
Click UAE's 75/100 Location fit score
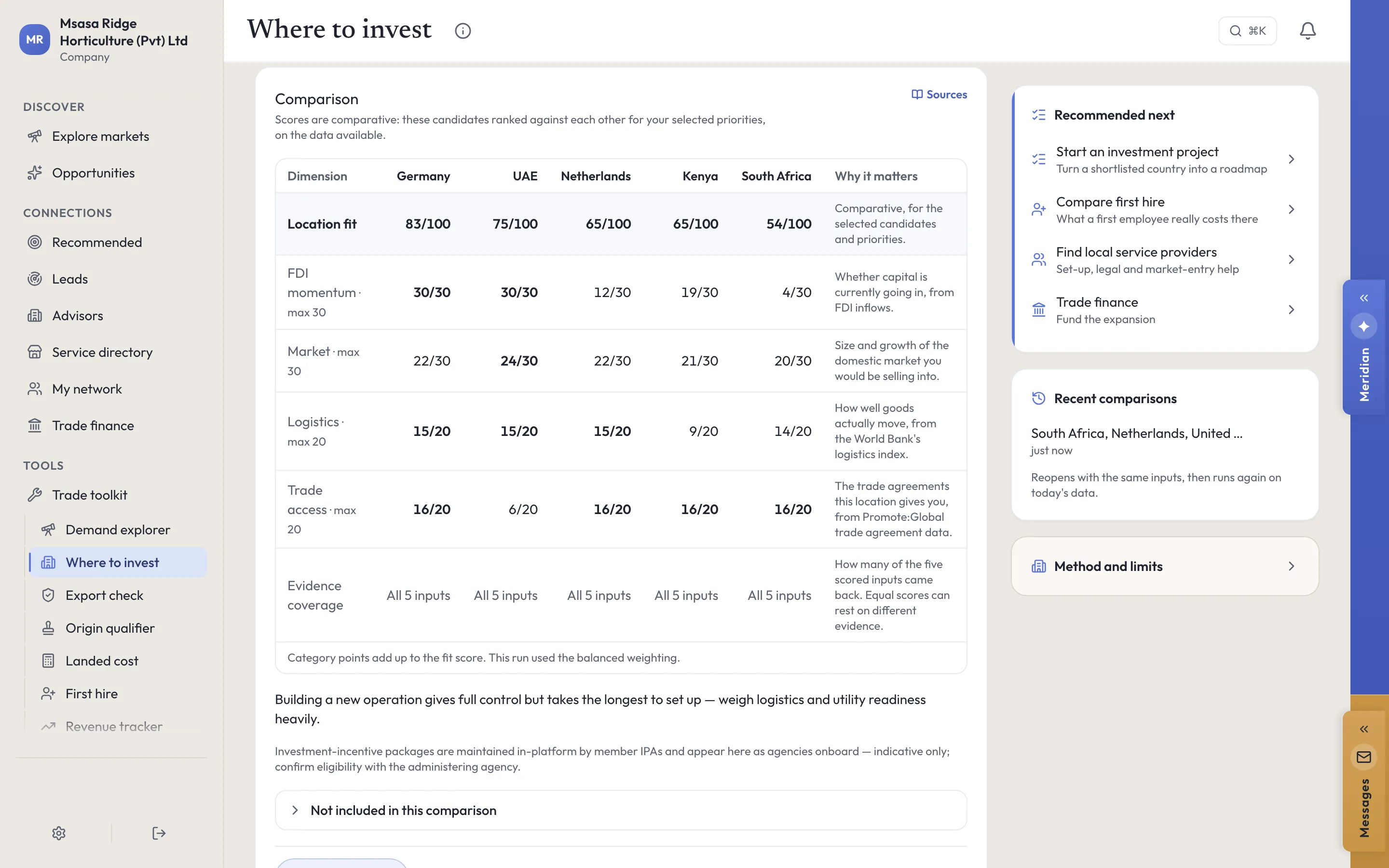pos(515,224)
